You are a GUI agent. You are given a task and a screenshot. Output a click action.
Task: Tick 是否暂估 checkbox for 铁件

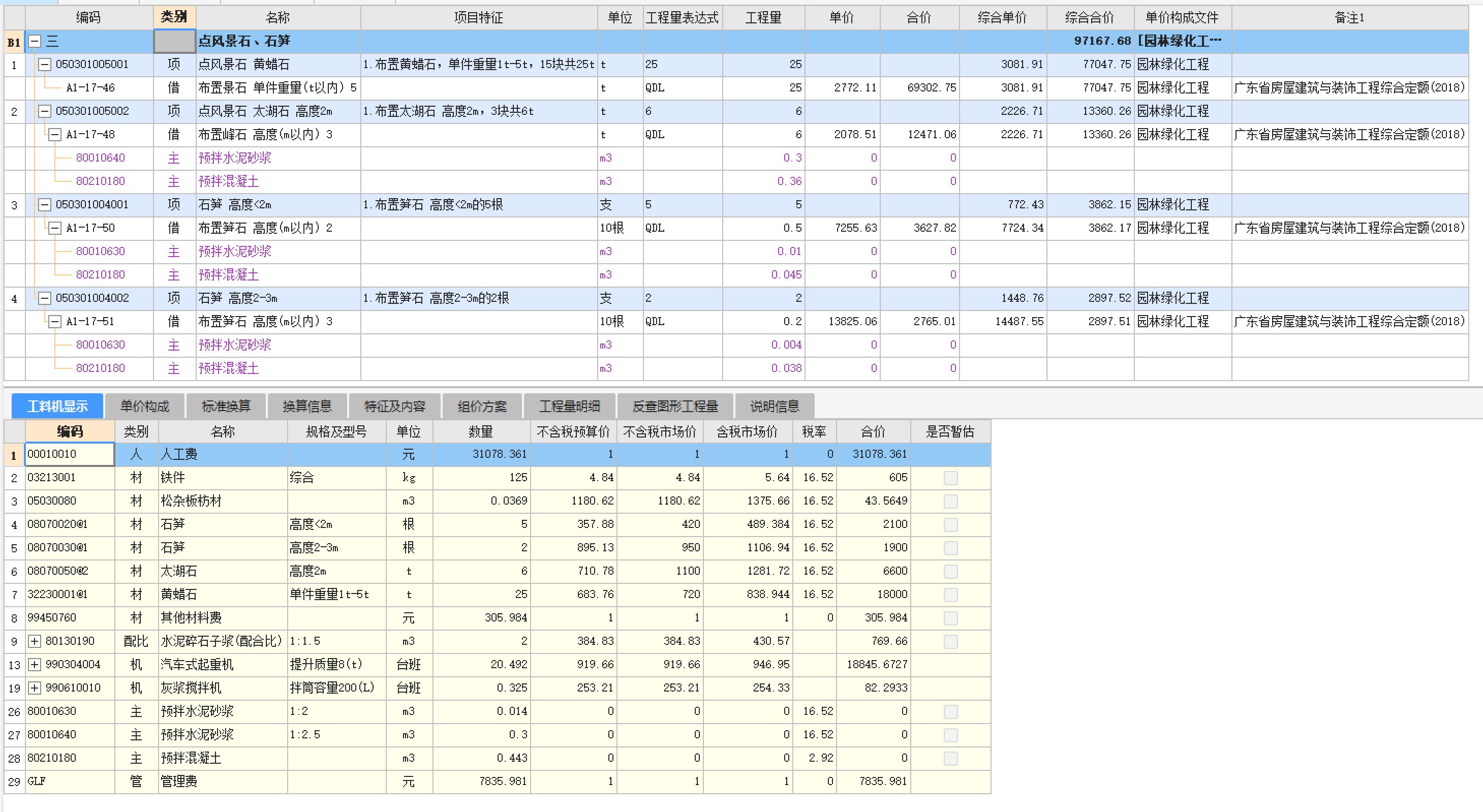click(950, 478)
